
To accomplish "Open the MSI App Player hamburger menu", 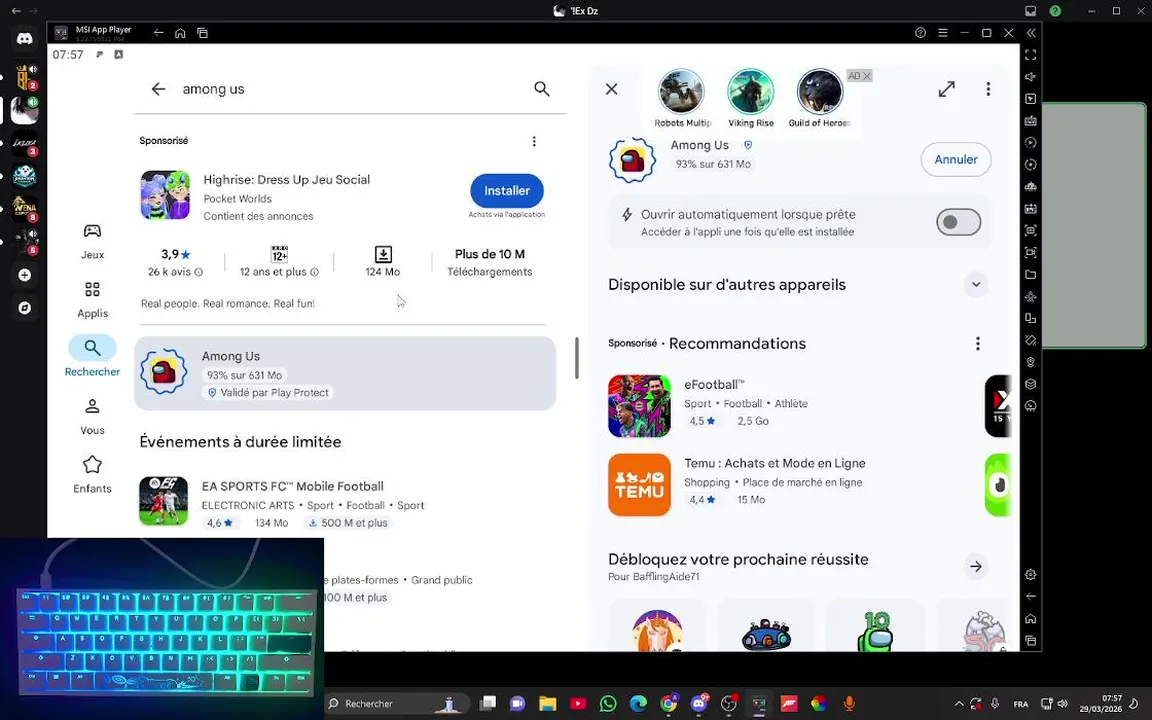I will [x=943, y=33].
